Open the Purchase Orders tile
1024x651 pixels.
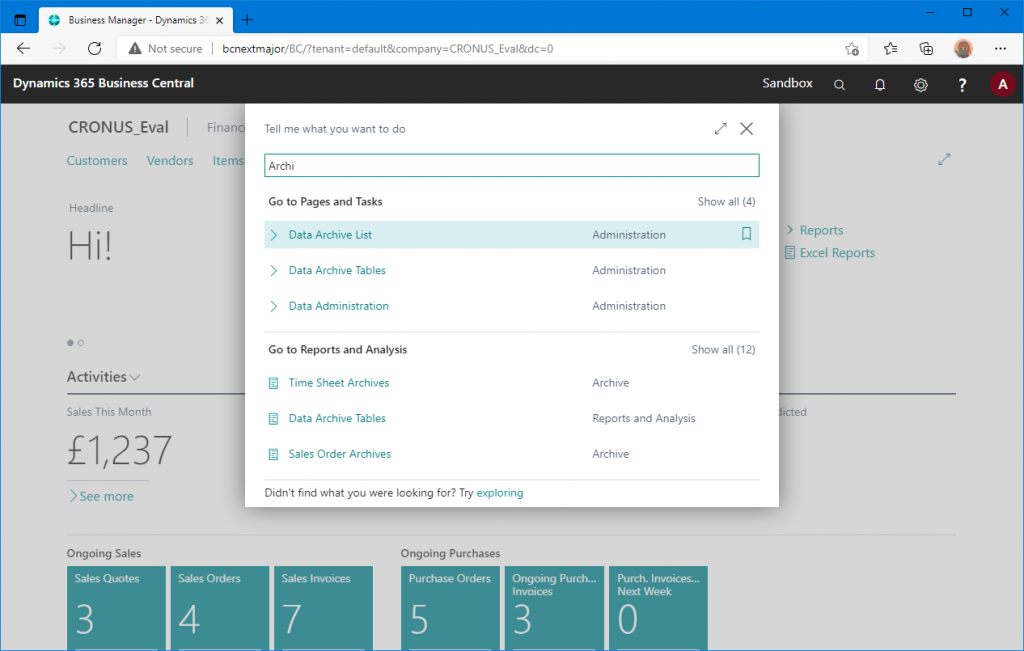[x=450, y=608]
